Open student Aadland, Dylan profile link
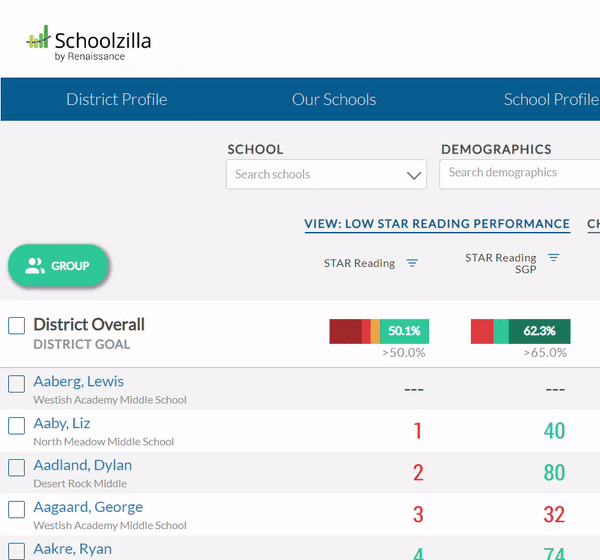The height and width of the screenshot is (560, 600). [82, 465]
